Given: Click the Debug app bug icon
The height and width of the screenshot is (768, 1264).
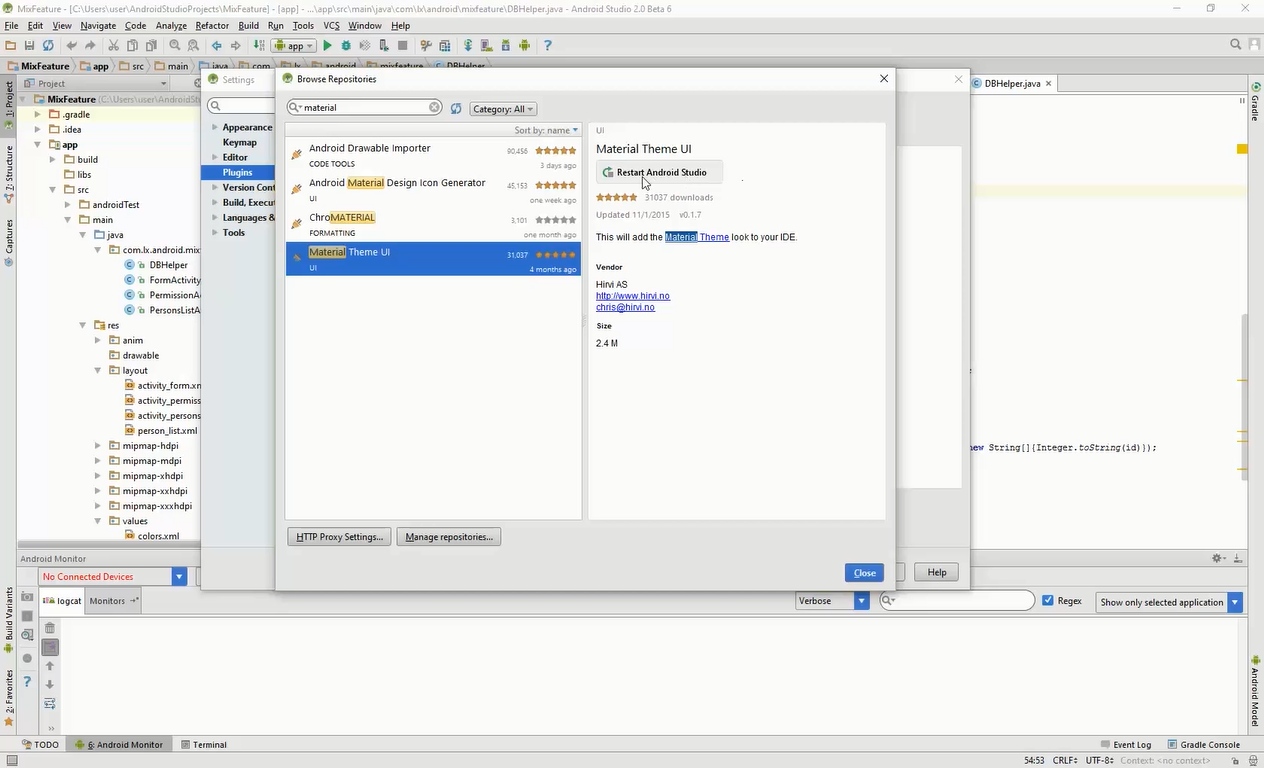Looking at the screenshot, I should (x=346, y=45).
